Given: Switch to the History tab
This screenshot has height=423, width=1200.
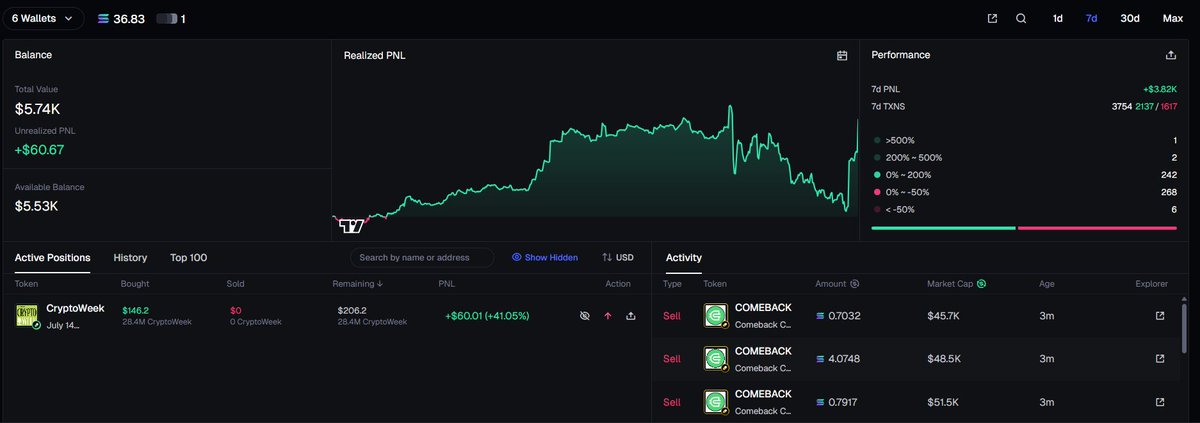Looking at the screenshot, I should click(x=130, y=257).
